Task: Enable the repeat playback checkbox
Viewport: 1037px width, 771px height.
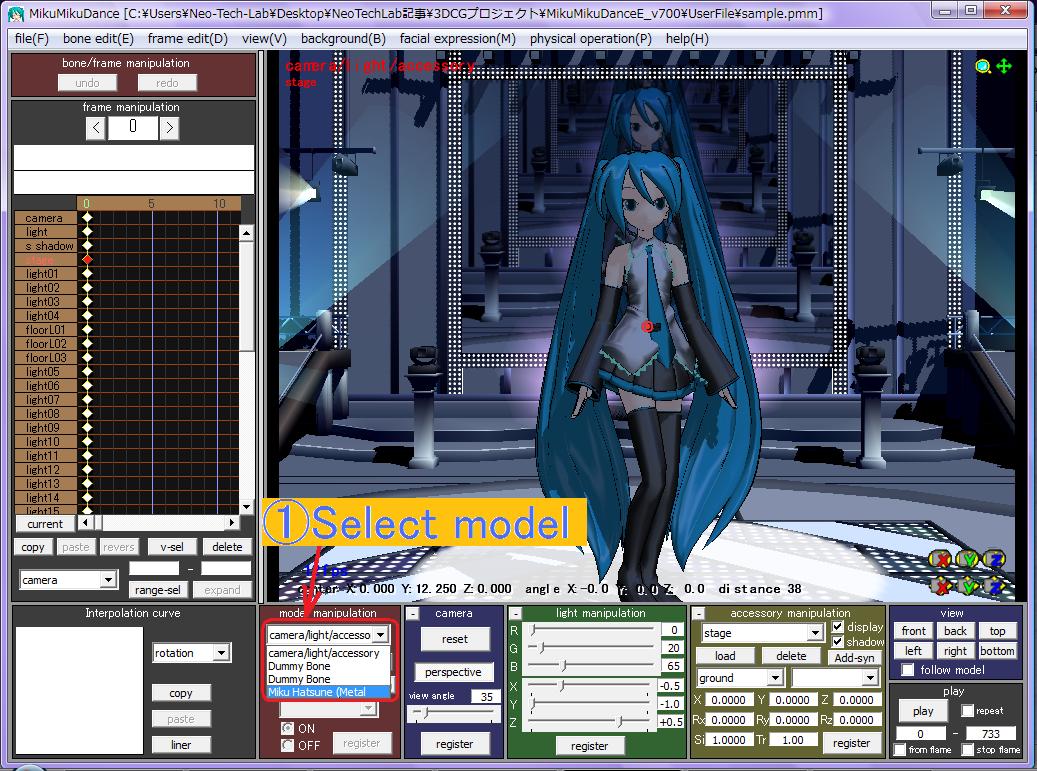Action: click(968, 711)
